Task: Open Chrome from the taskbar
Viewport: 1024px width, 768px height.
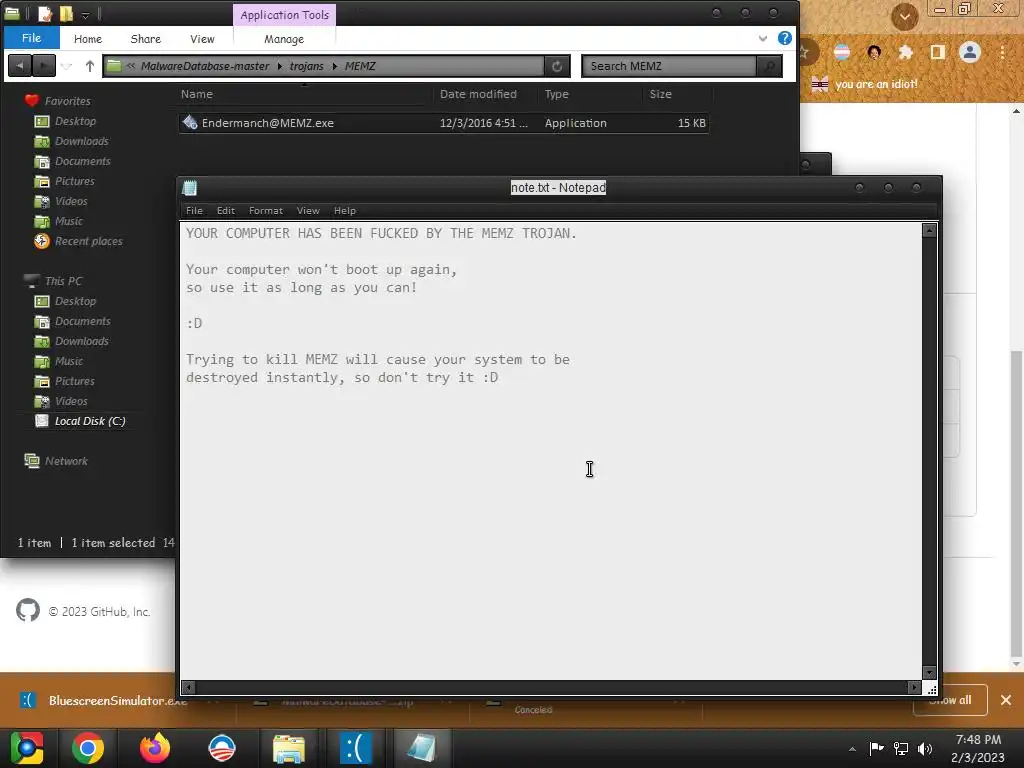Action: [88, 748]
